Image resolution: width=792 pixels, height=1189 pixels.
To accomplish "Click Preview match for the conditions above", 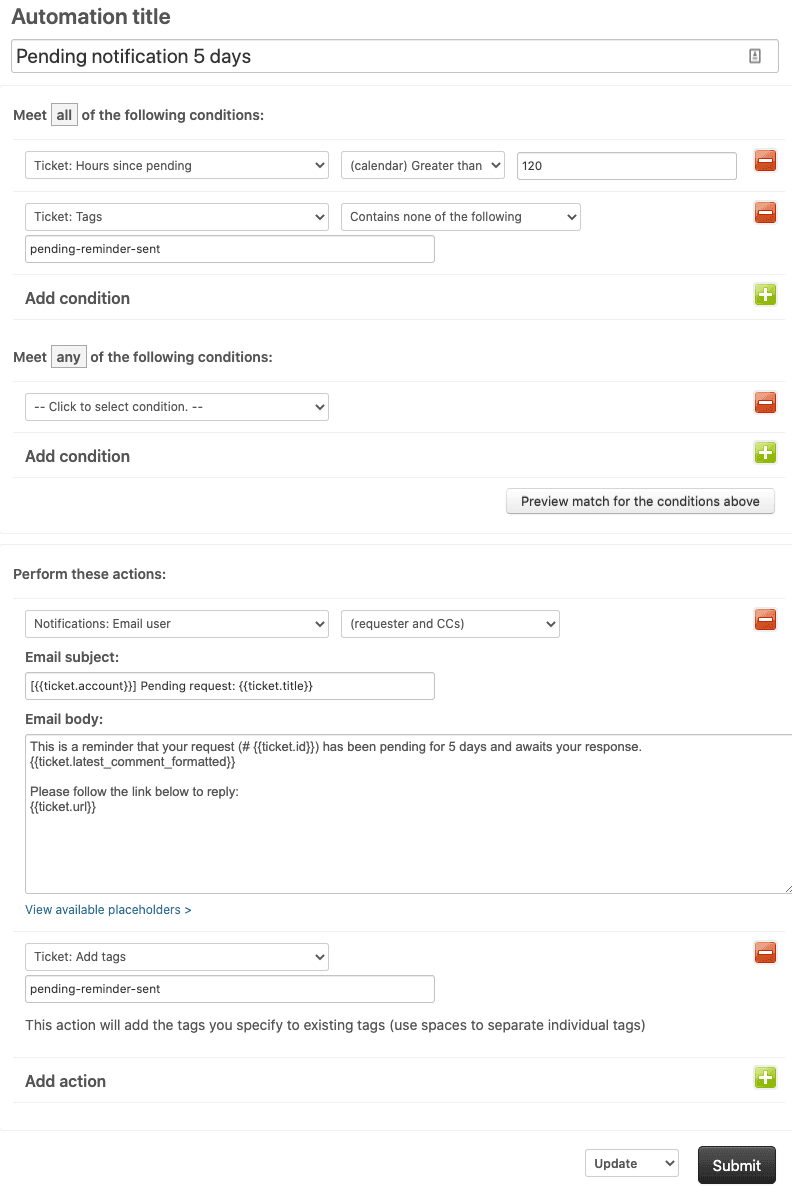I will [x=640, y=501].
